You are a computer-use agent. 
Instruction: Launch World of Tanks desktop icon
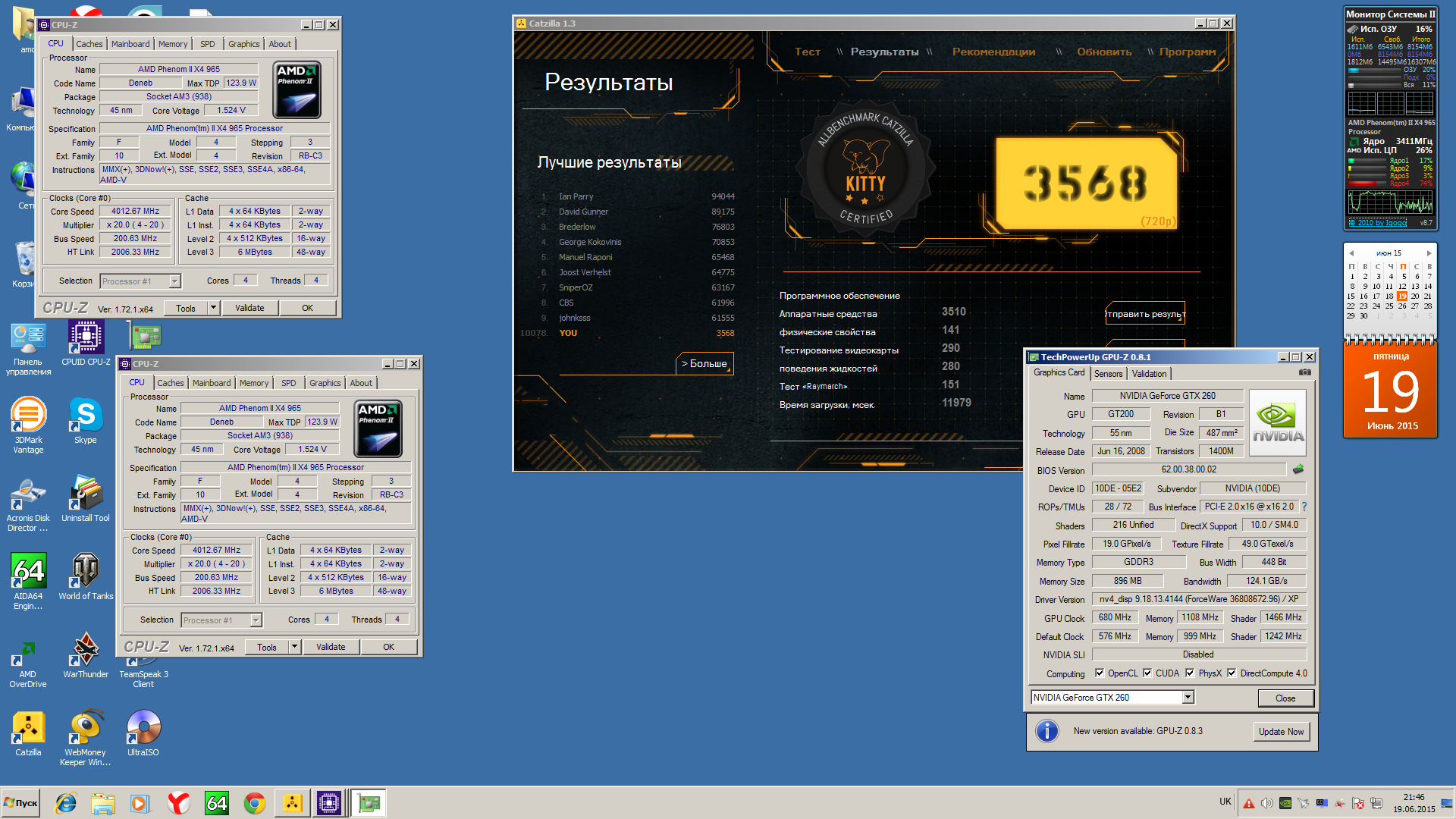[x=86, y=577]
